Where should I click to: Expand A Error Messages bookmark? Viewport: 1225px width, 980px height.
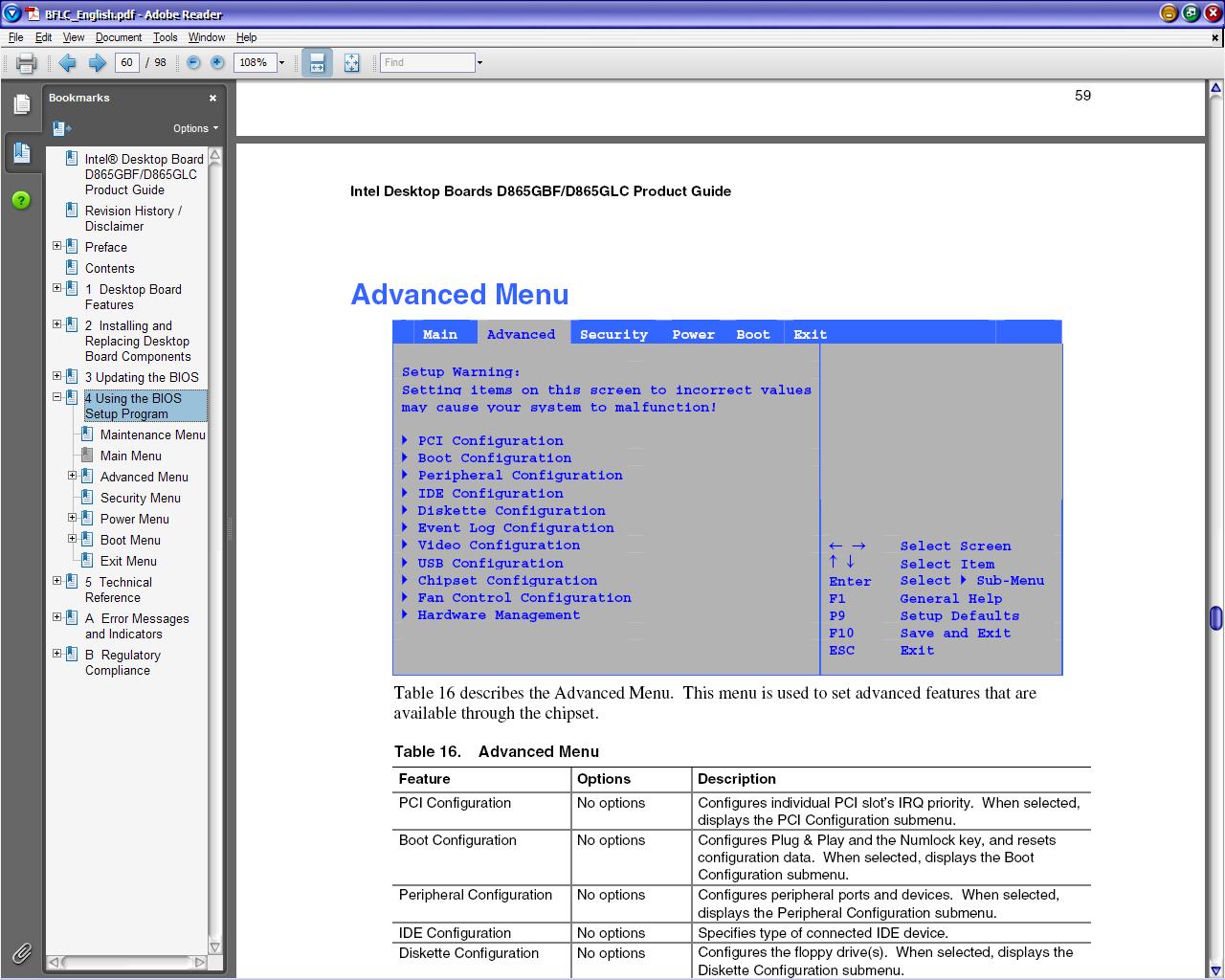coord(56,617)
